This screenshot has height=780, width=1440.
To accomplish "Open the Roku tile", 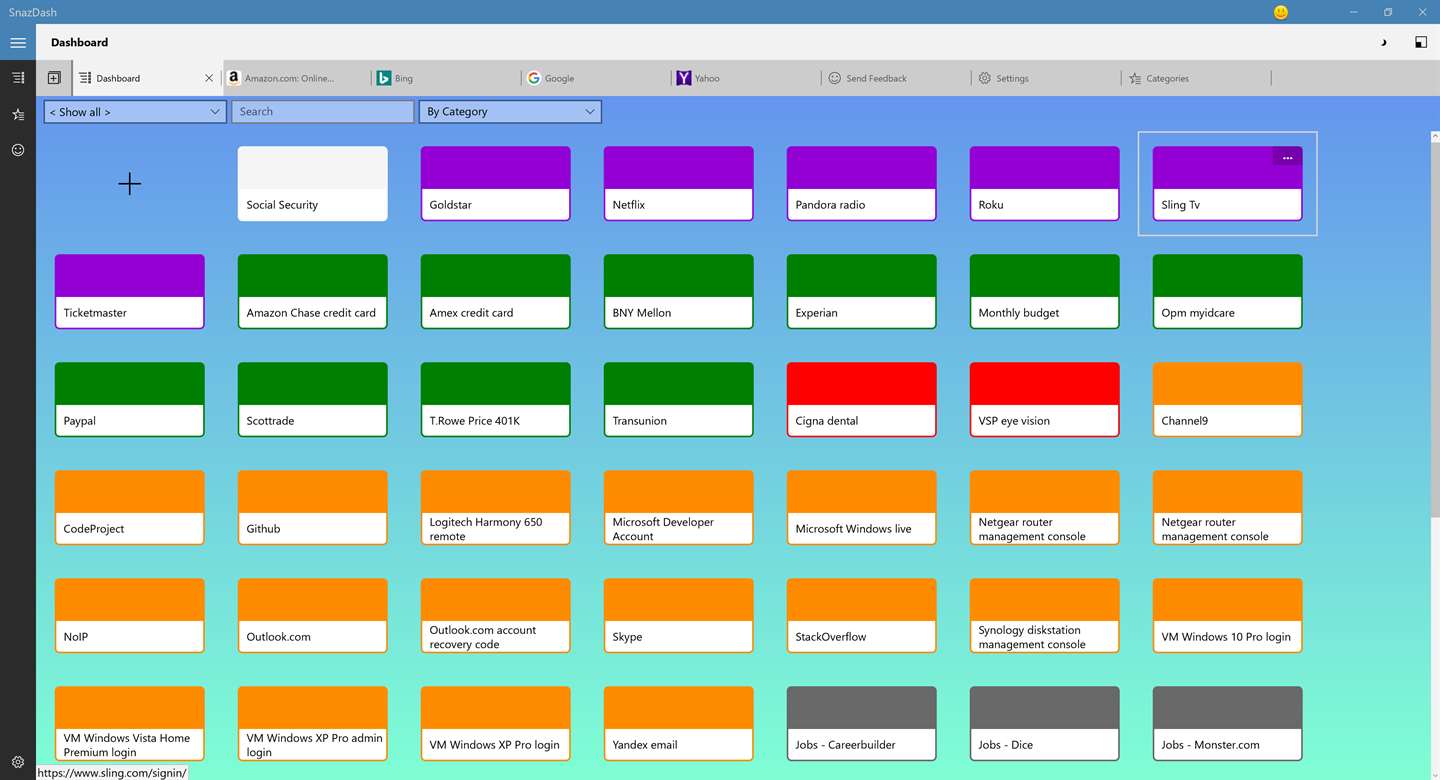I will (x=1045, y=184).
